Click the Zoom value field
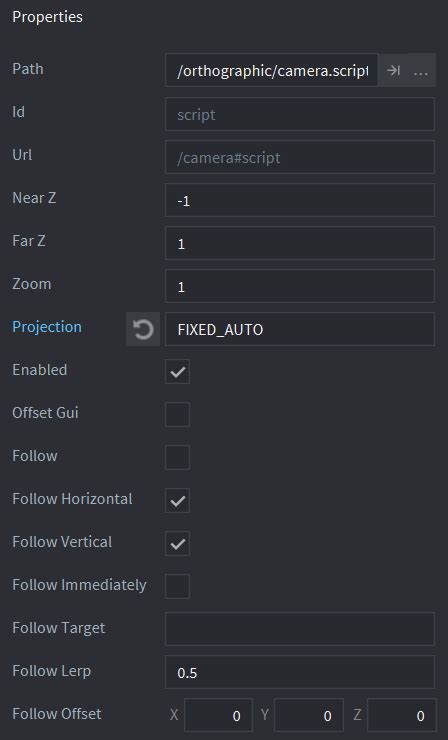Screen dimensions: 448x740 click(300, 286)
